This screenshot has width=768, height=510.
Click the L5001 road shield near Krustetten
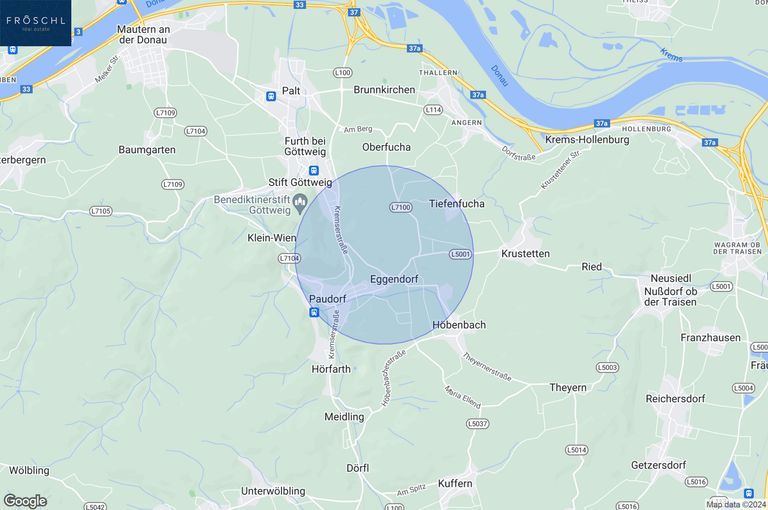(460, 254)
